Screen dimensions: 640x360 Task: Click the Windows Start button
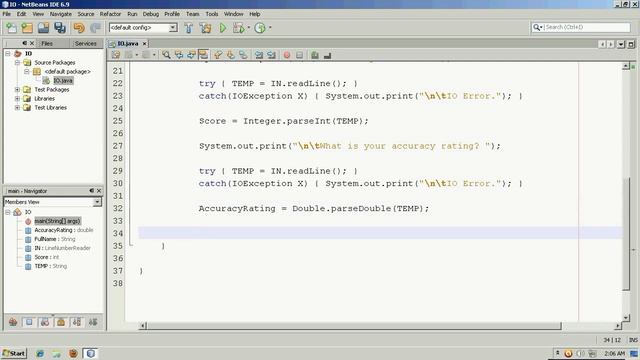coord(14,353)
